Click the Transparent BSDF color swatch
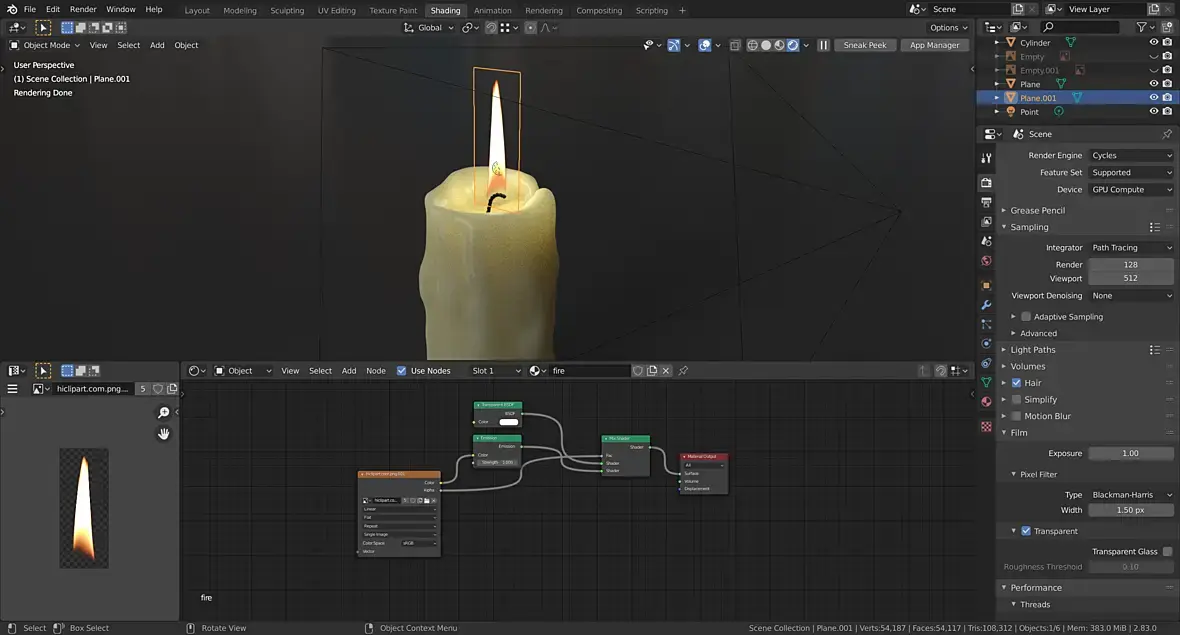The image size is (1180, 635). [509, 422]
